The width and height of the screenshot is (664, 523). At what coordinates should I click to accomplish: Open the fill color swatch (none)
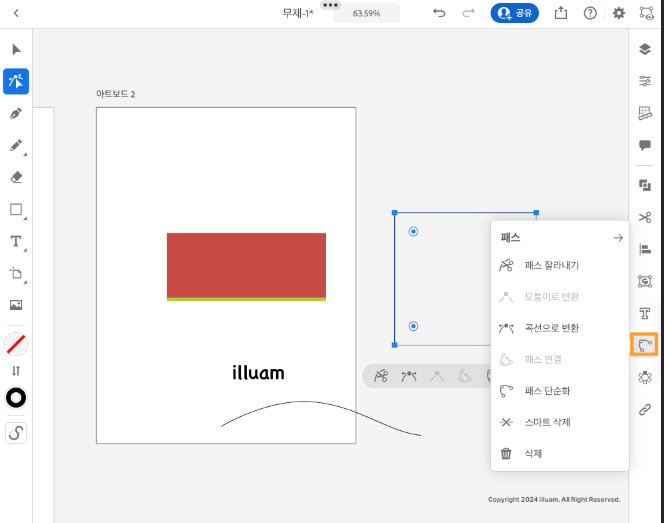[16, 344]
